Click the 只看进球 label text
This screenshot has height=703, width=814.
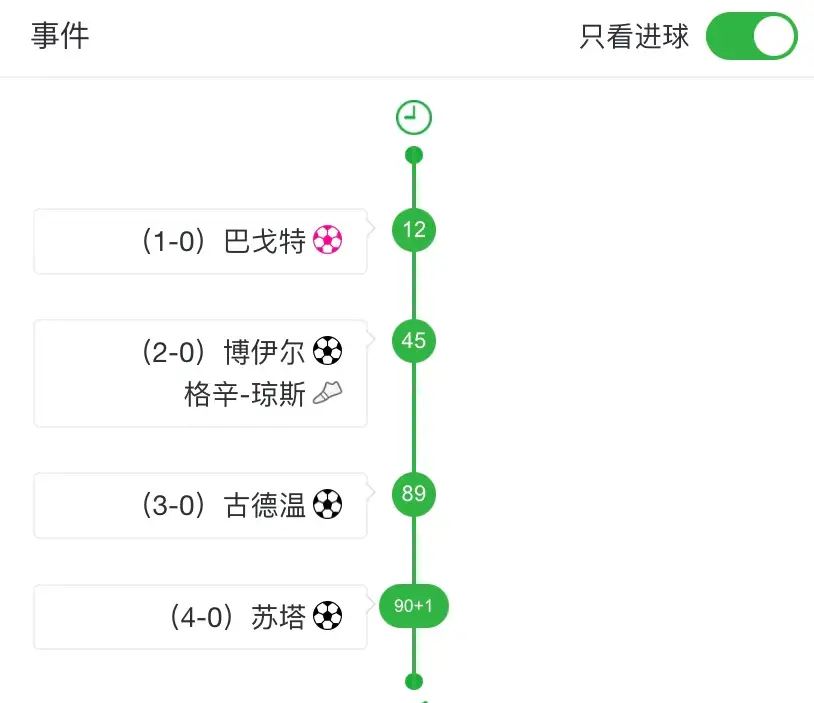click(634, 38)
